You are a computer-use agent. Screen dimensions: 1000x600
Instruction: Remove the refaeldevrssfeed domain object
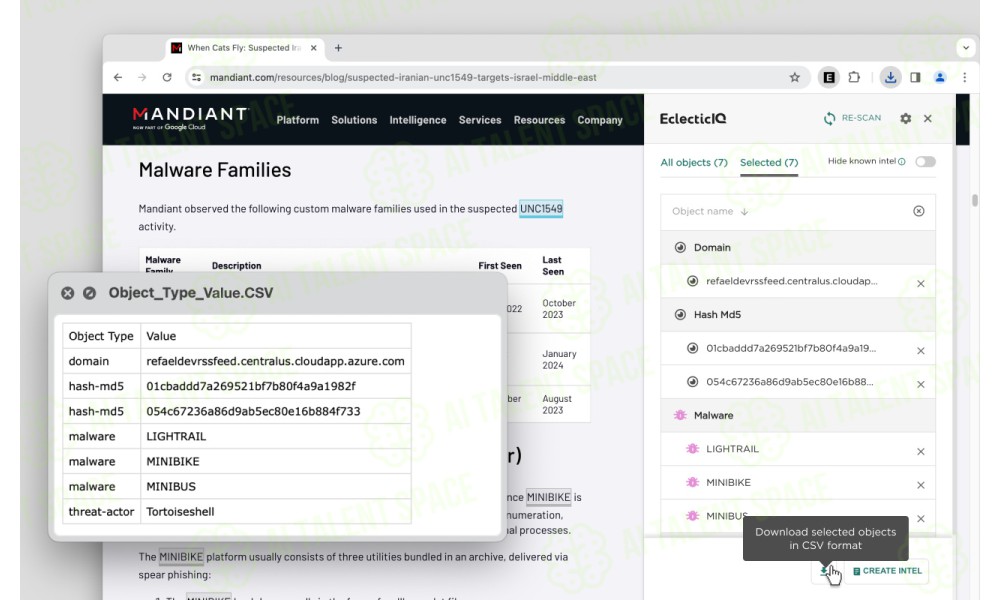pos(921,284)
